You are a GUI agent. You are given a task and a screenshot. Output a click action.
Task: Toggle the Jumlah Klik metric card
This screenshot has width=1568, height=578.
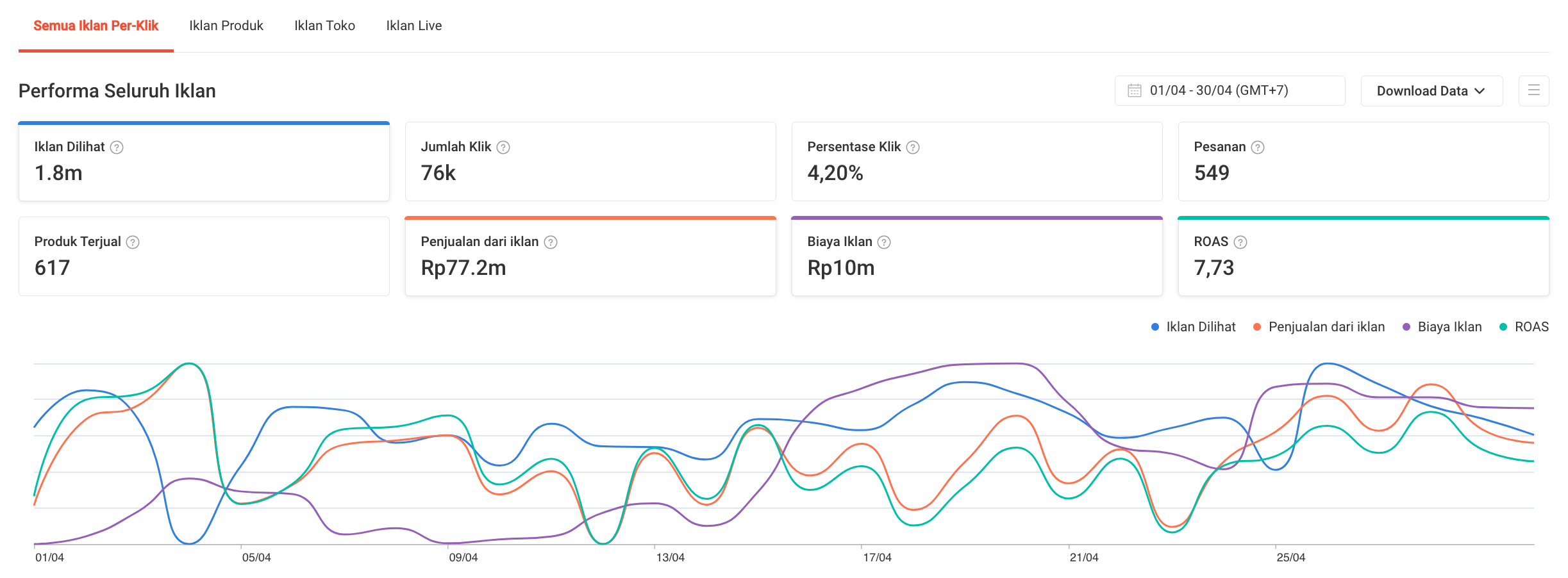590,161
